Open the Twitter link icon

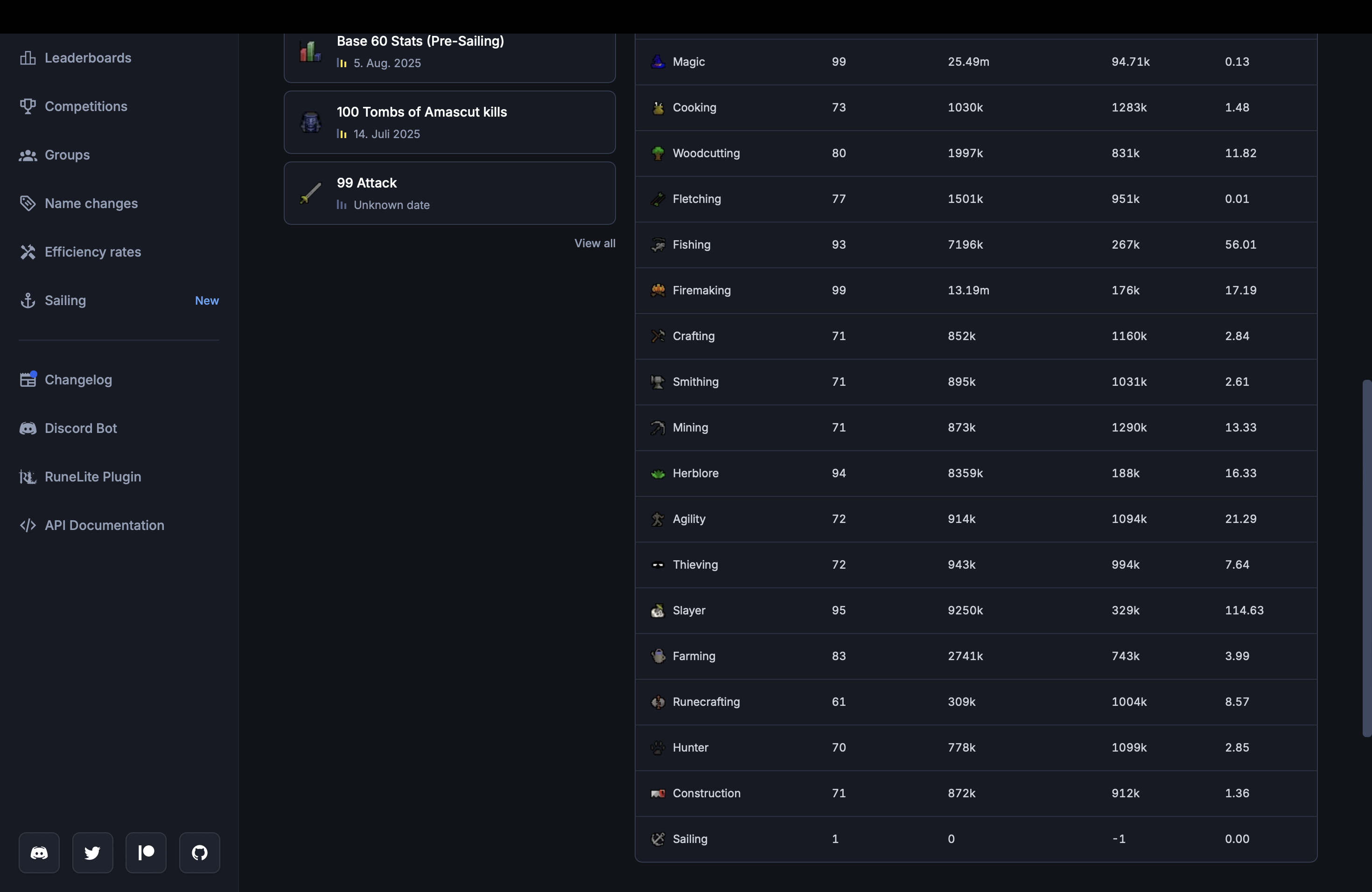click(x=92, y=852)
